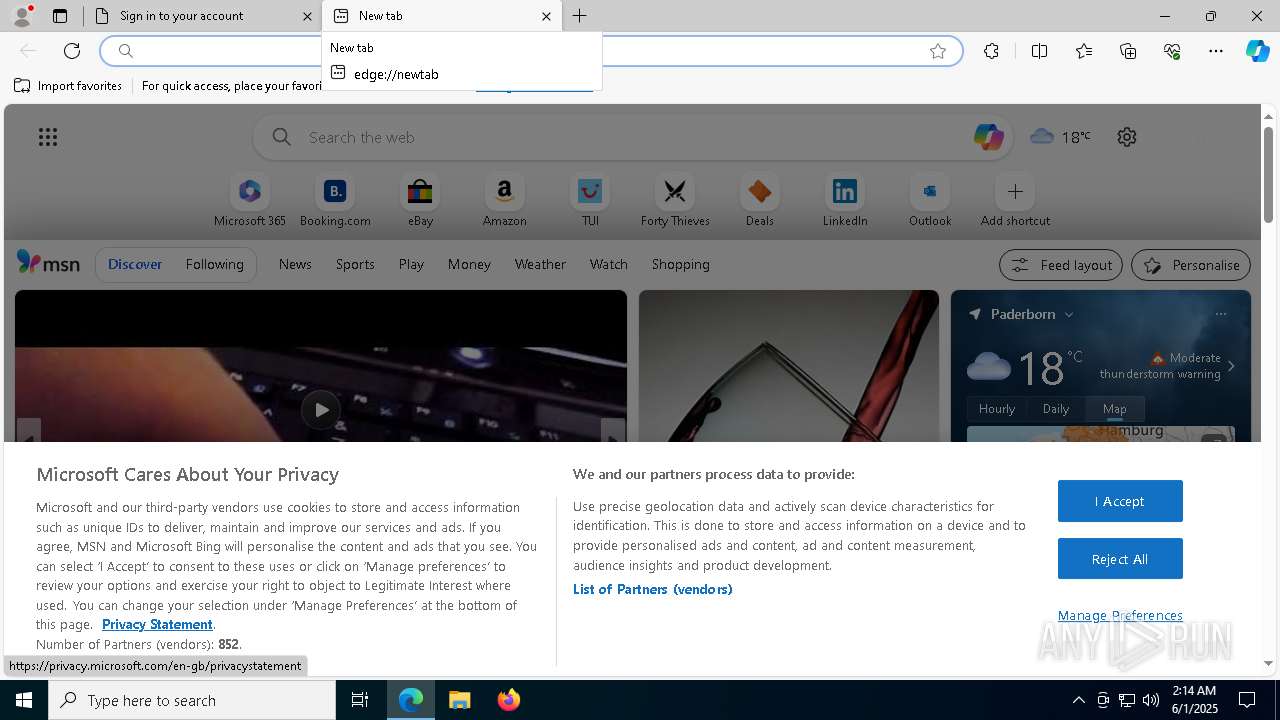Open the Outlook shortcut
Image resolution: width=1280 pixels, height=720 pixels.
pyautogui.click(x=930, y=200)
